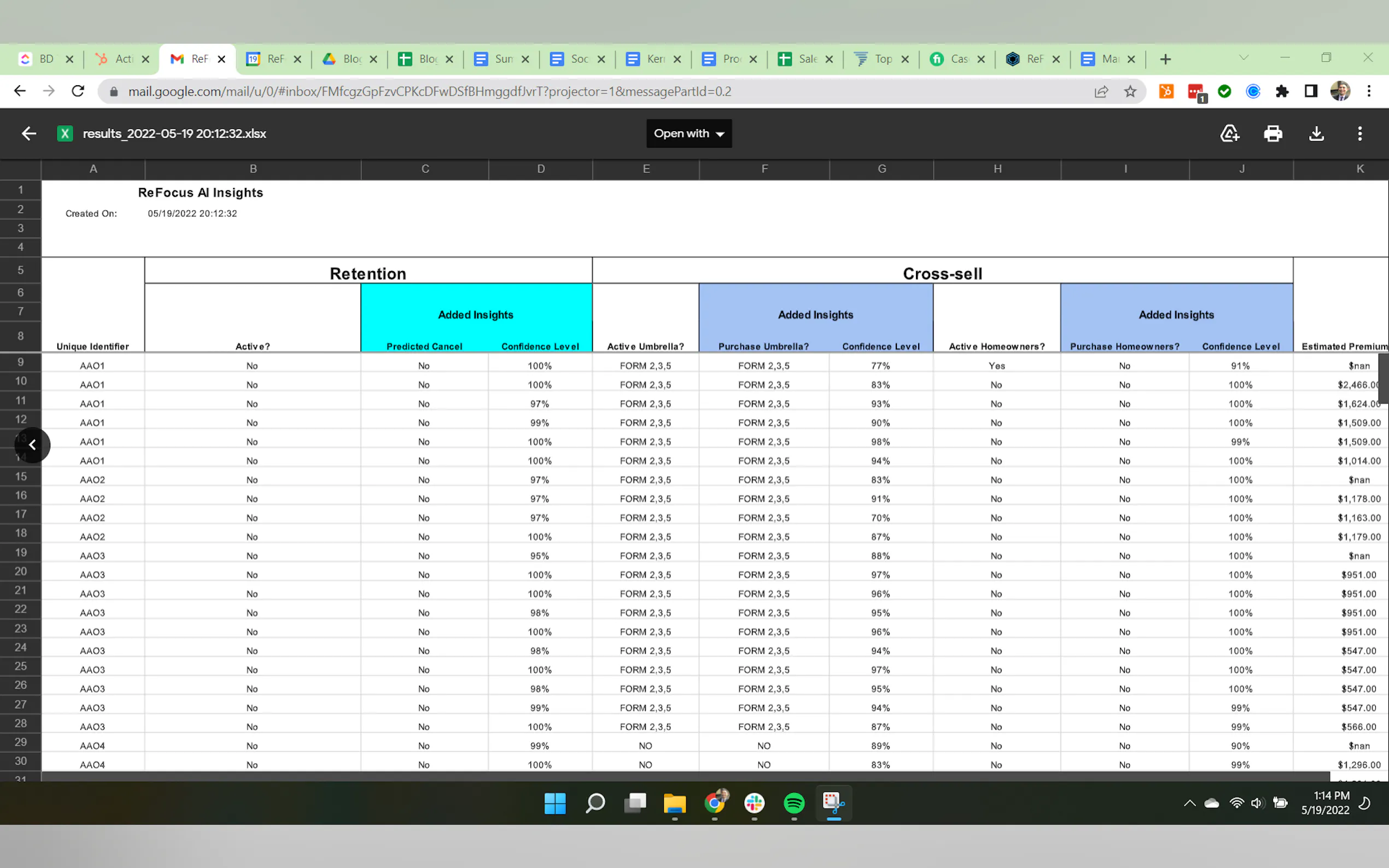
Task: Expand the Open with dropdown
Action: coord(688,134)
